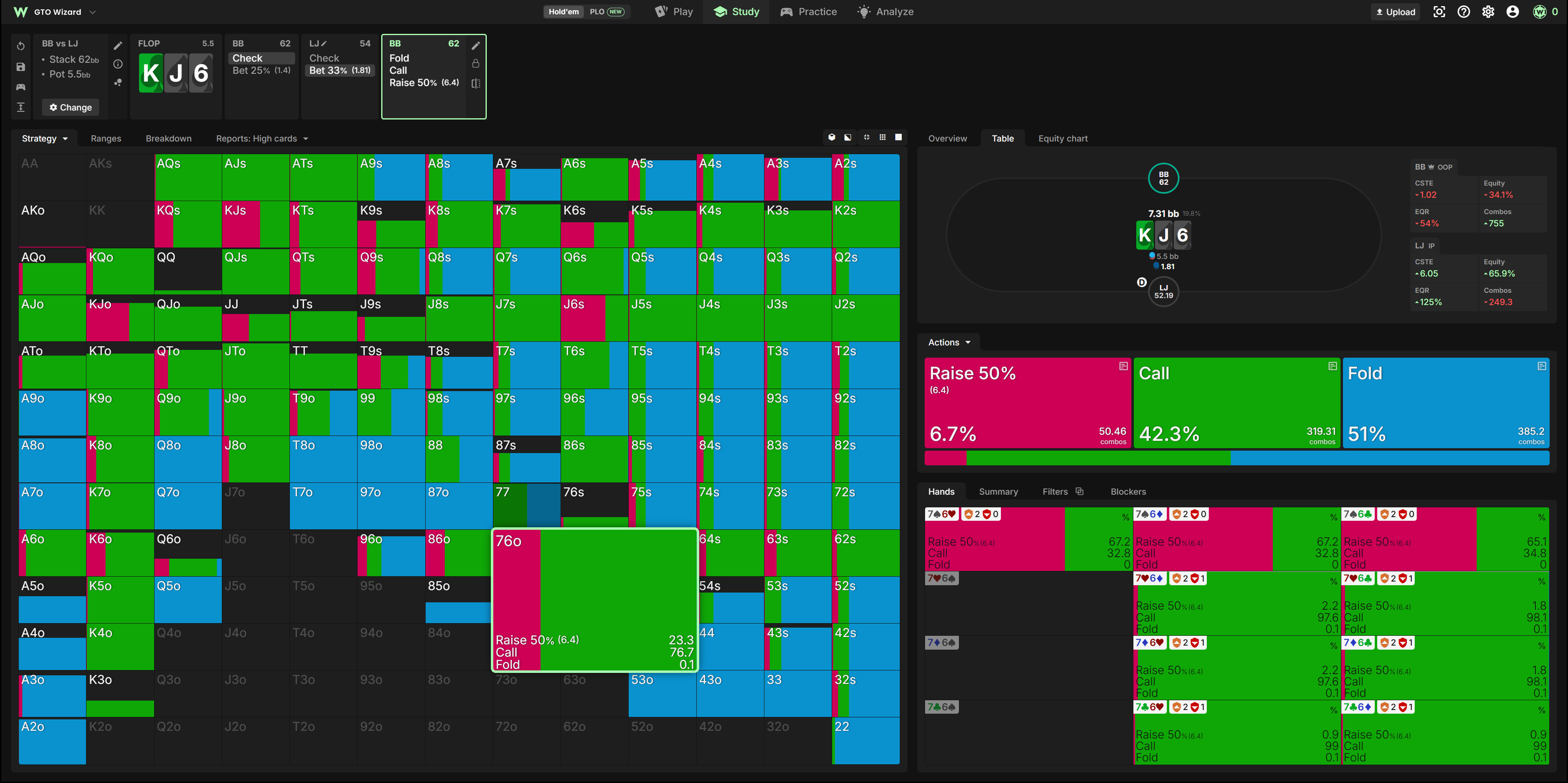Open the info icon beside stack details
Viewport: 1568px width, 783px height.
(118, 64)
